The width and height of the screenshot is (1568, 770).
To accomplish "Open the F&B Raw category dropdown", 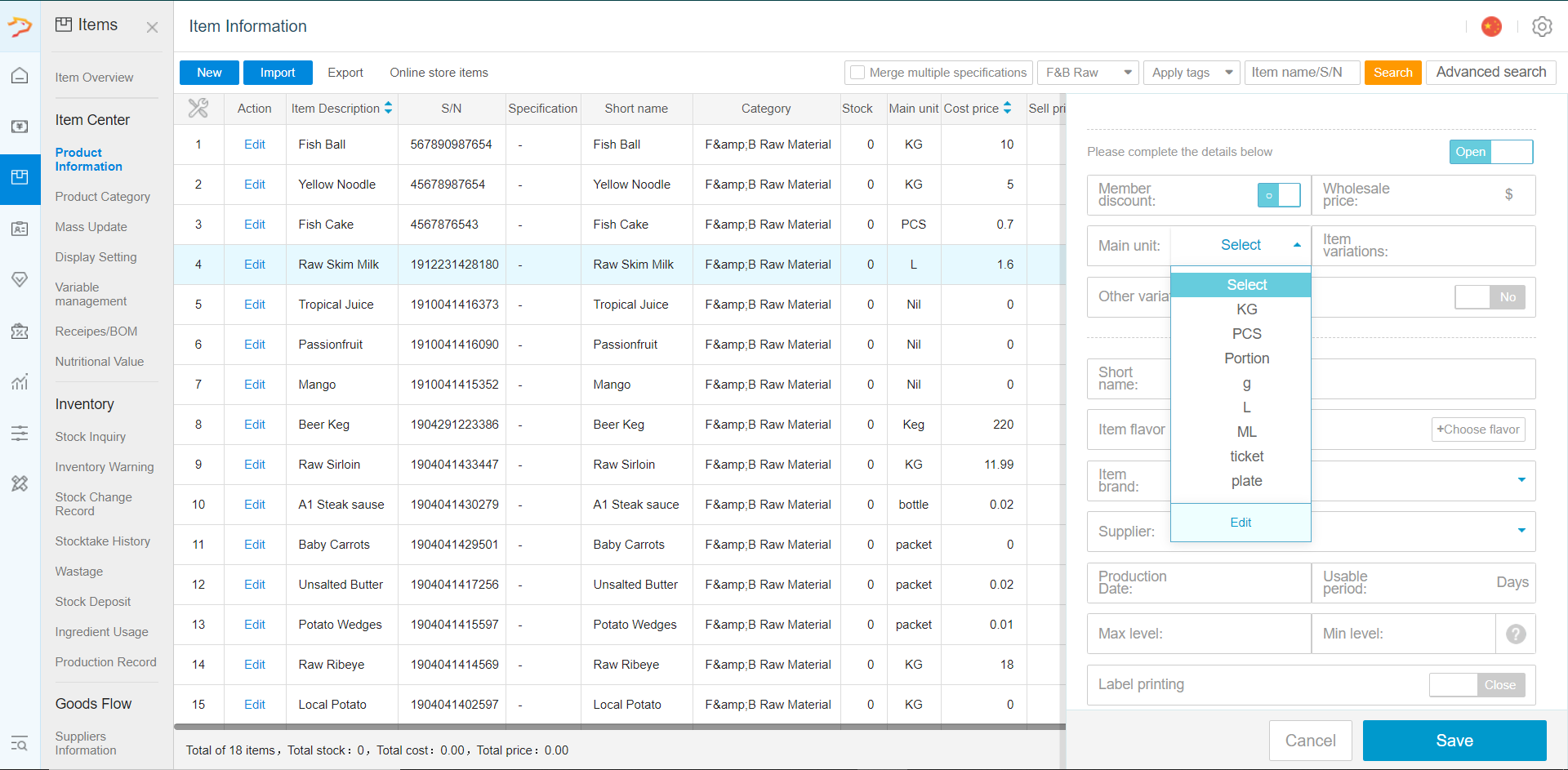I will click(1089, 73).
